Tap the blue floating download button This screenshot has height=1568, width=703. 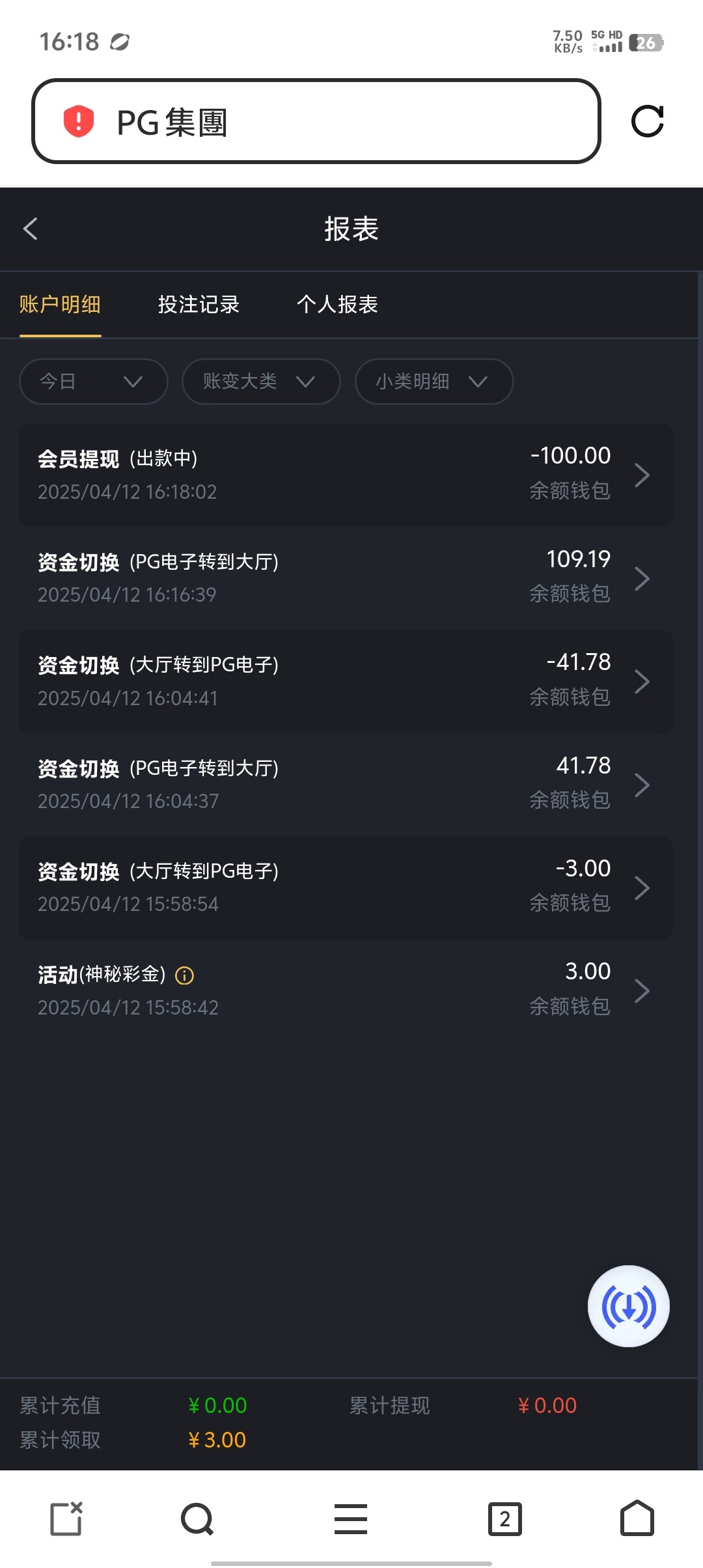pos(628,1306)
